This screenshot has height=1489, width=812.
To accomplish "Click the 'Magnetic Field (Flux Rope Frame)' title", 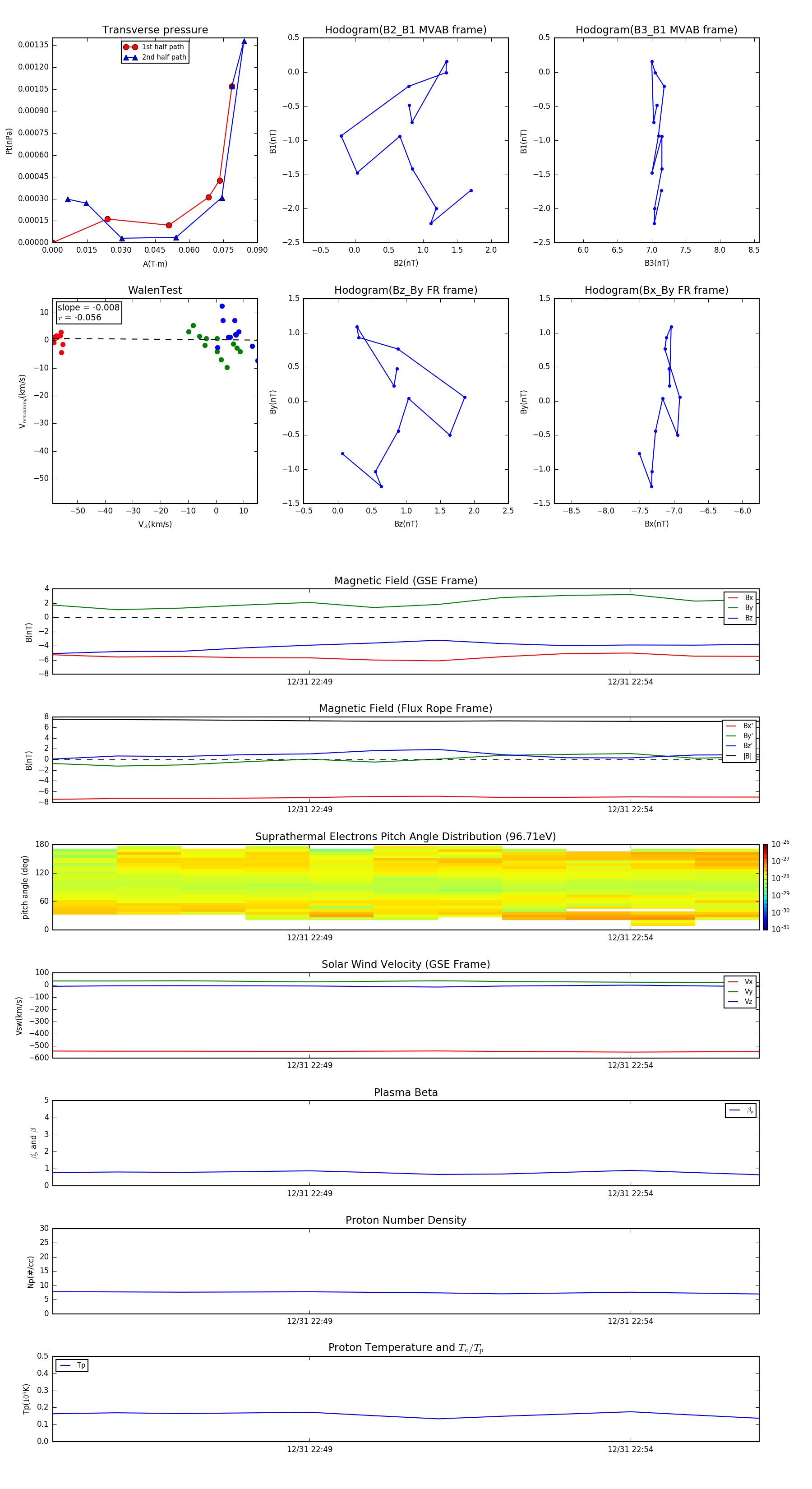I will coord(406,709).
